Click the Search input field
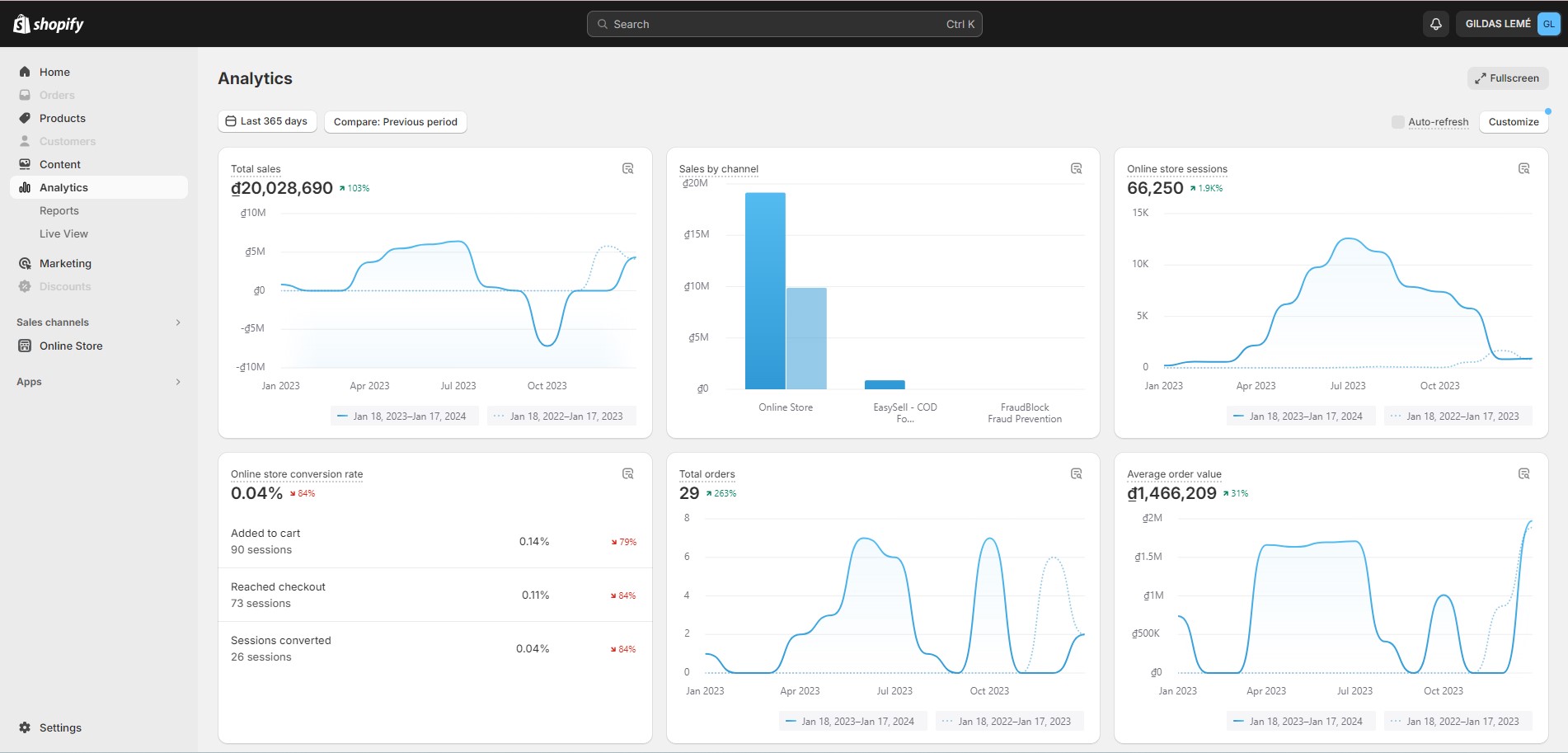This screenshot has width=1568, height=753. point(784,24)
